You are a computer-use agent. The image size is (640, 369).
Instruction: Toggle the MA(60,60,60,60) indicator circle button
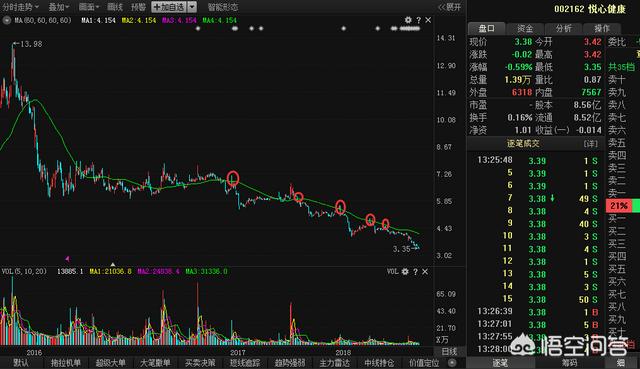point(7,20)
